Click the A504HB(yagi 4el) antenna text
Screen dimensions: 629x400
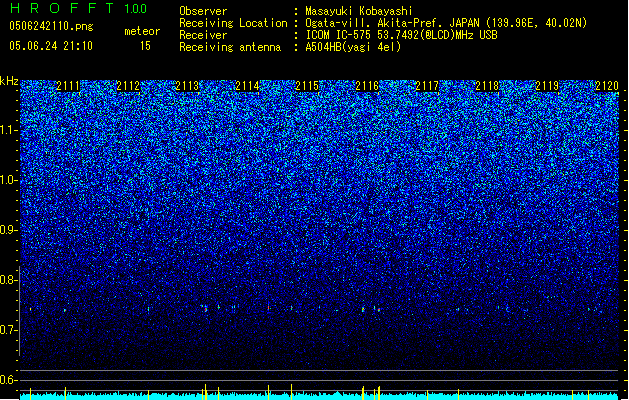pos(353,47)
